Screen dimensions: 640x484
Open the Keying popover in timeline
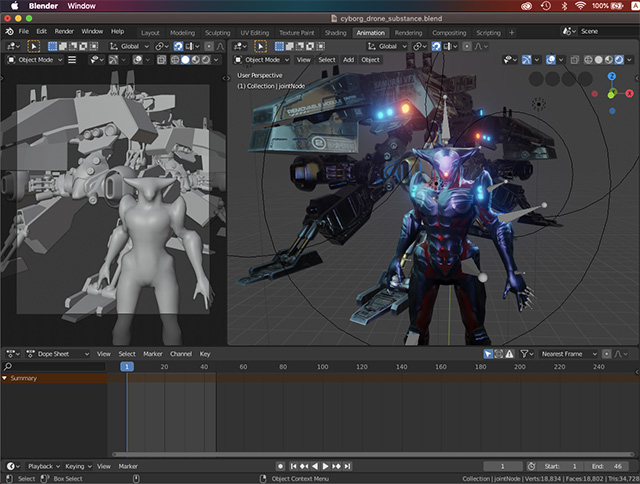[x=76, y=466]
